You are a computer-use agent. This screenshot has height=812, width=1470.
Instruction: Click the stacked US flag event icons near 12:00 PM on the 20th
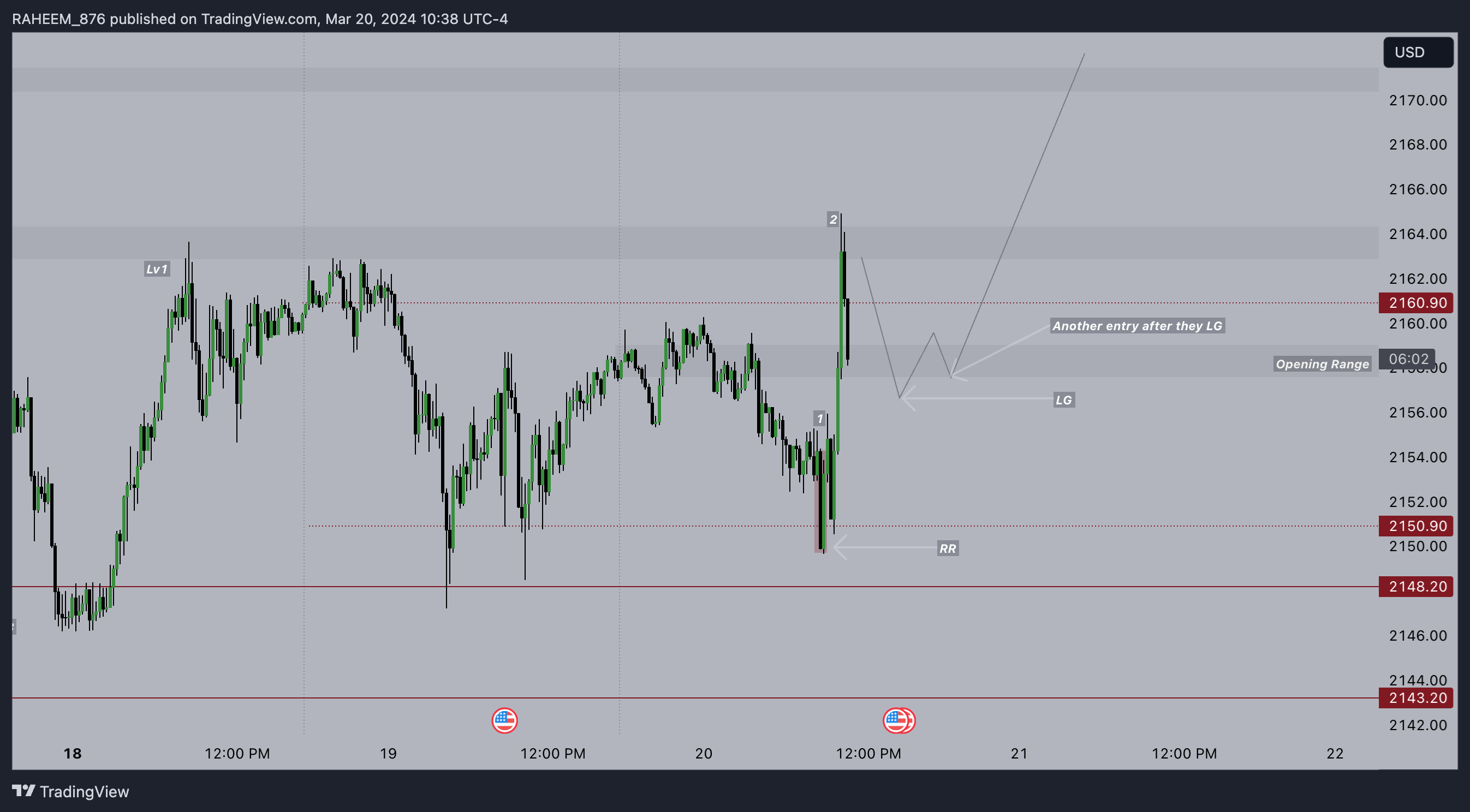(x=899, y=720)
